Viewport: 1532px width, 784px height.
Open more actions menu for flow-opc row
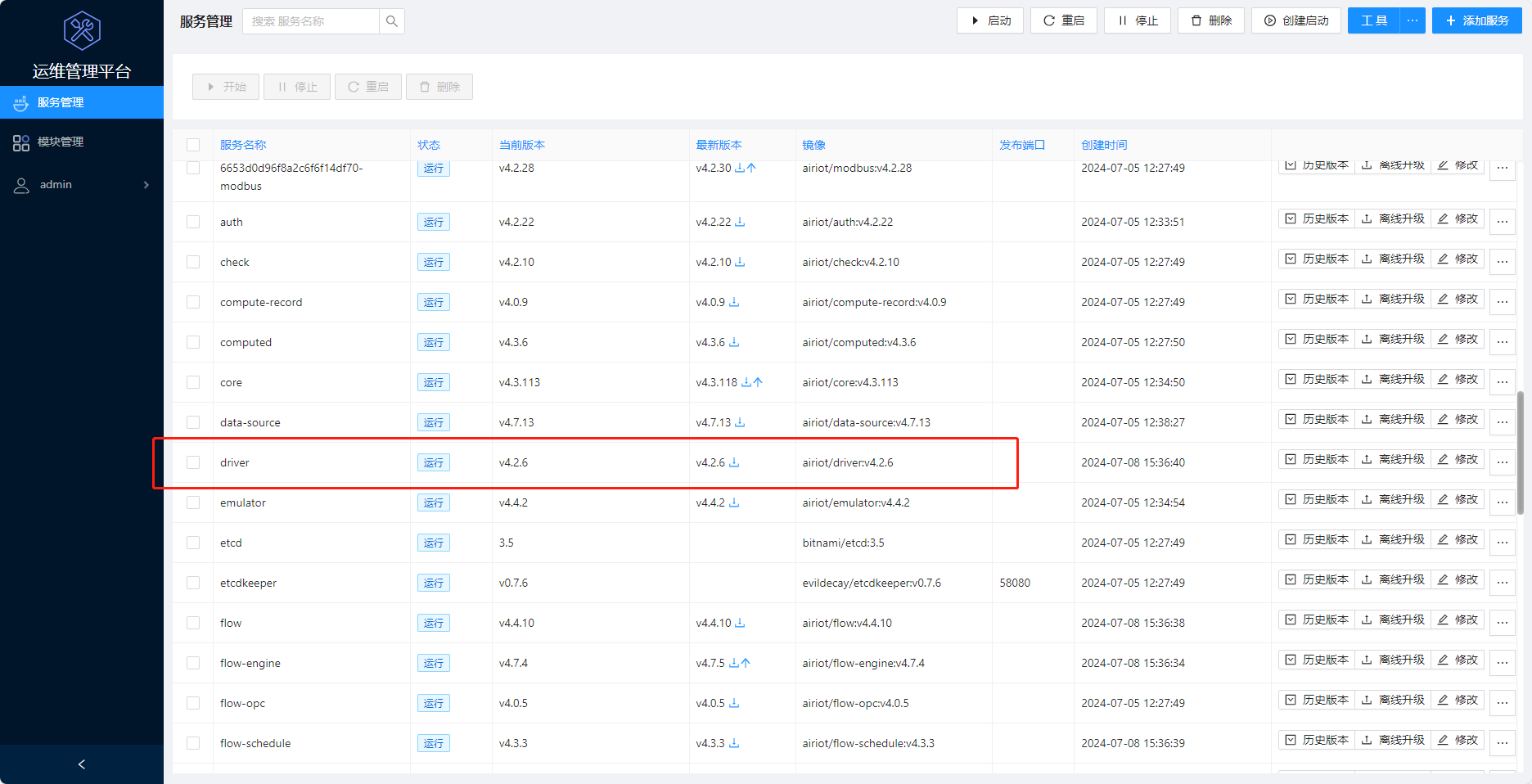[x=1503, y=703]
